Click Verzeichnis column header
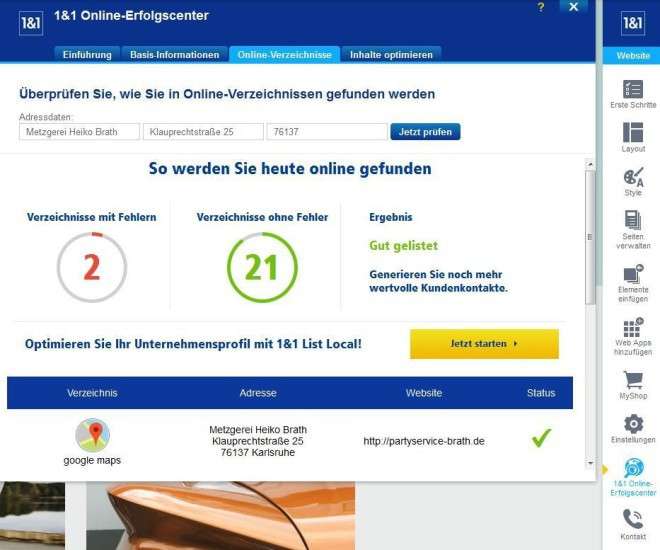The width and height of the screenshot is (660, 550). (92, 393)
